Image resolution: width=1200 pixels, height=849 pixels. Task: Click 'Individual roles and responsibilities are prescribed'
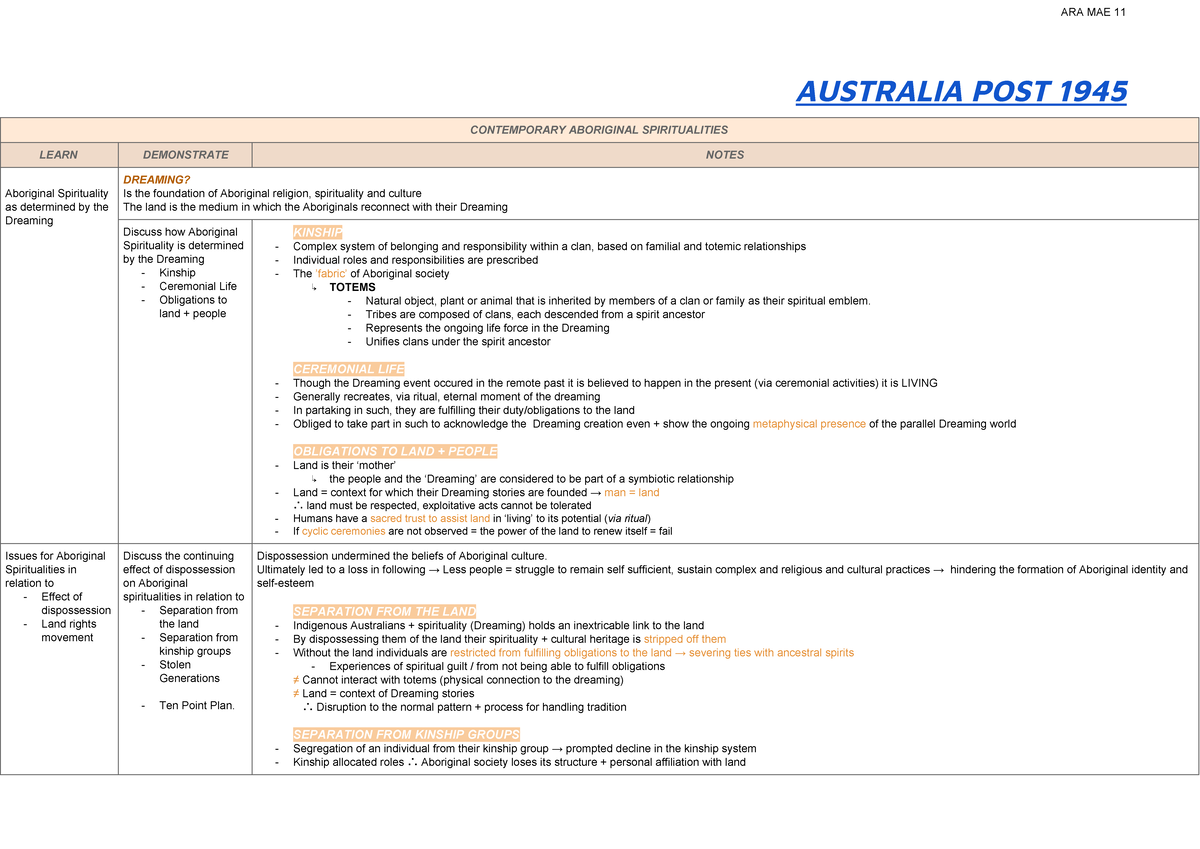415,260
